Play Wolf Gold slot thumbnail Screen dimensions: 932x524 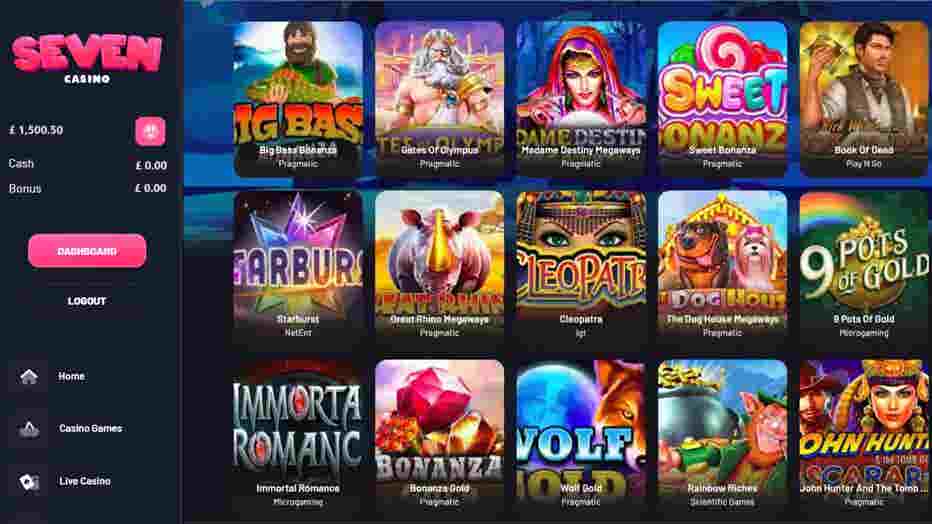pos(581,437)
